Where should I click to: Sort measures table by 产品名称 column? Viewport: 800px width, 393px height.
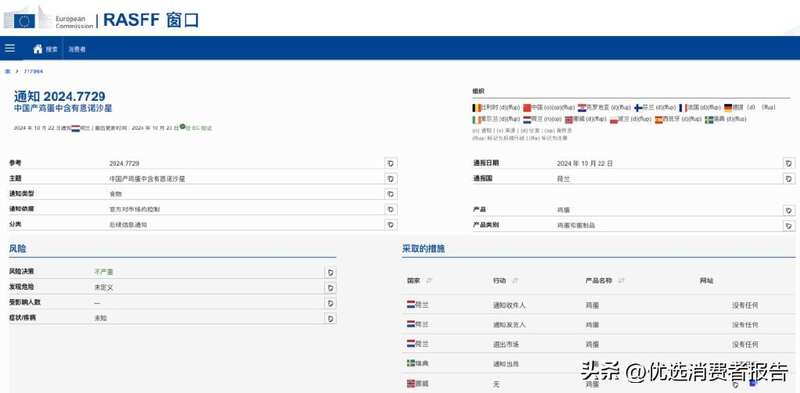pyautogui.click(x=621, y=281)
